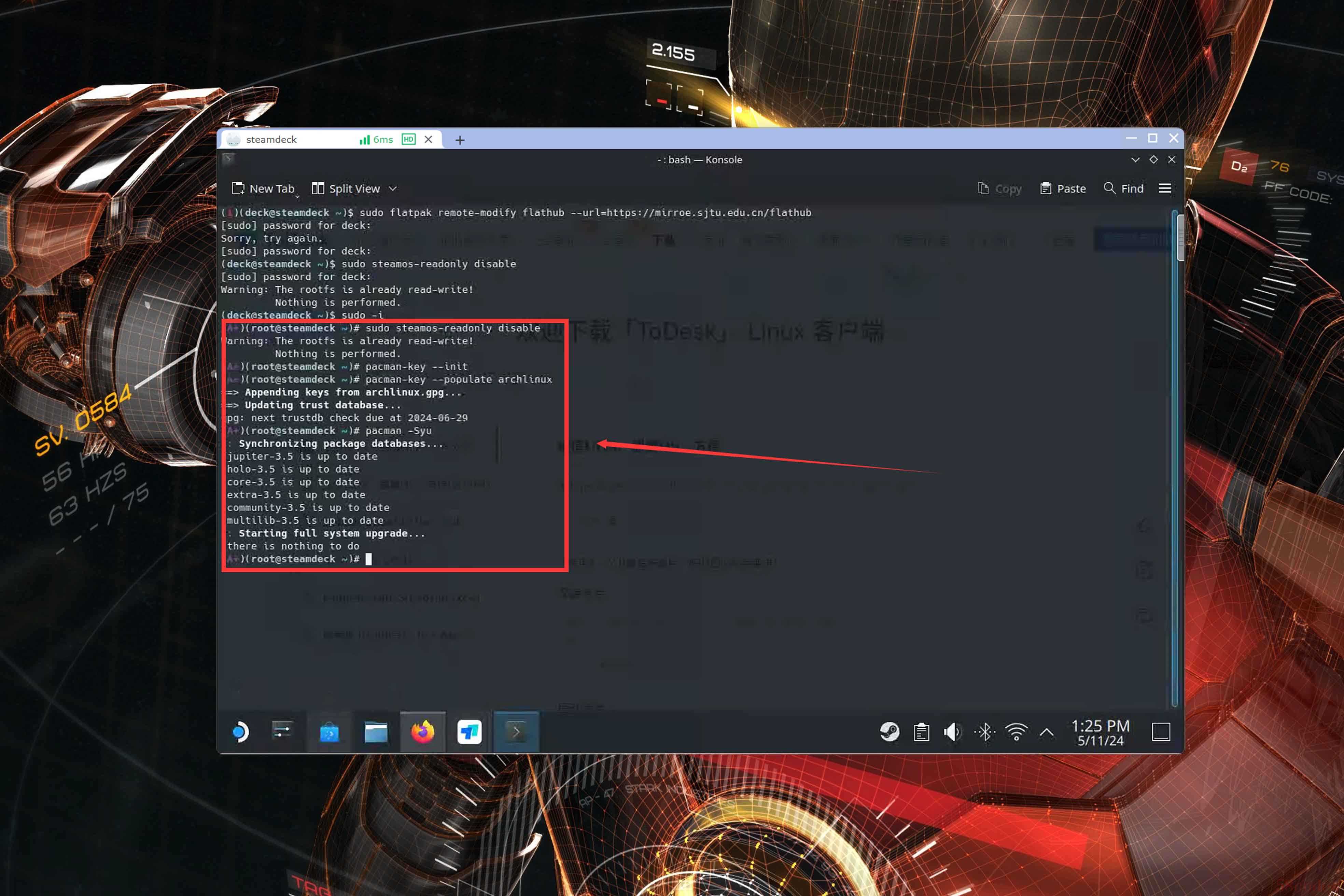Click the Steam tray icon
The width and height of the screenshot is (1344, 896).
tap(890, 731)
